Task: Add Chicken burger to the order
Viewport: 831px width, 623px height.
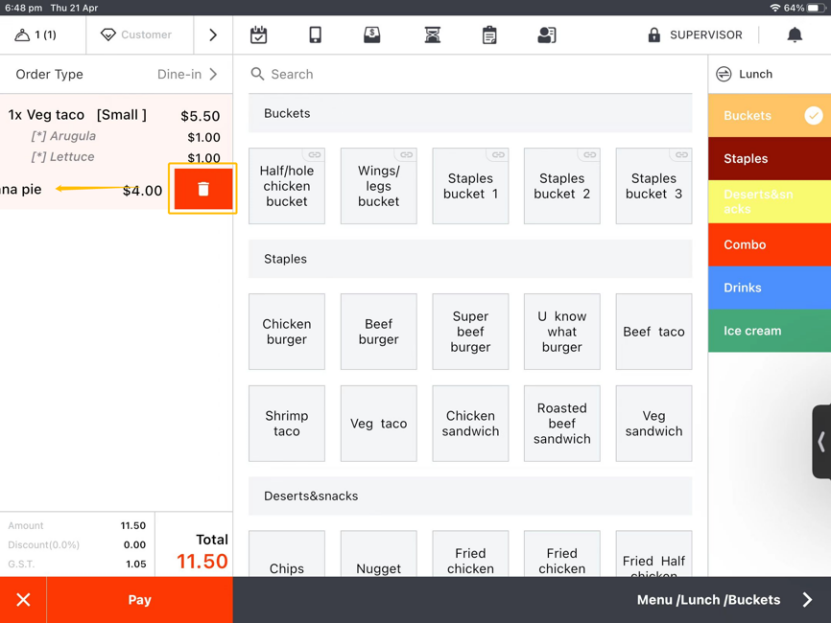Action: coord(287,332)
